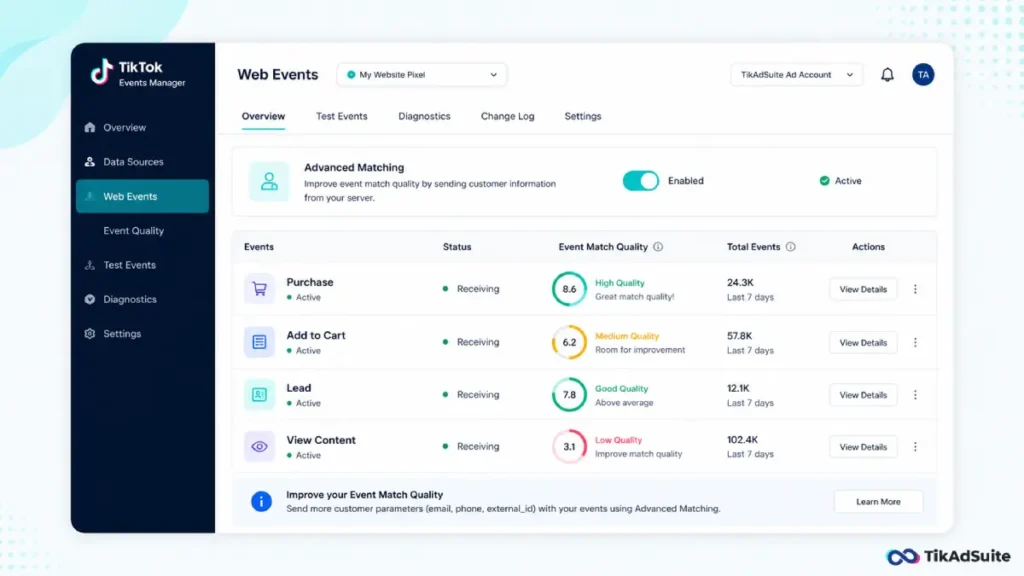Open the three-dot menu for Add to Cart

[x=915, y=342]
